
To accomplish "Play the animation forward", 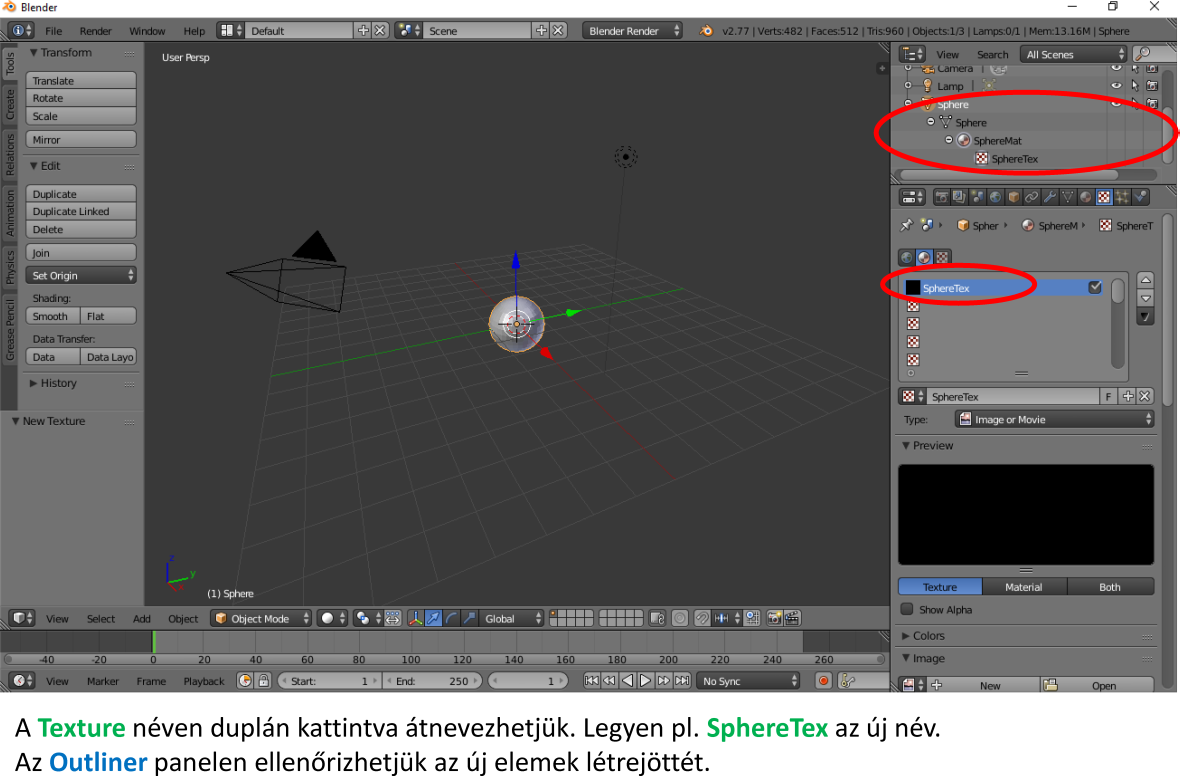I will coord(645,680).
